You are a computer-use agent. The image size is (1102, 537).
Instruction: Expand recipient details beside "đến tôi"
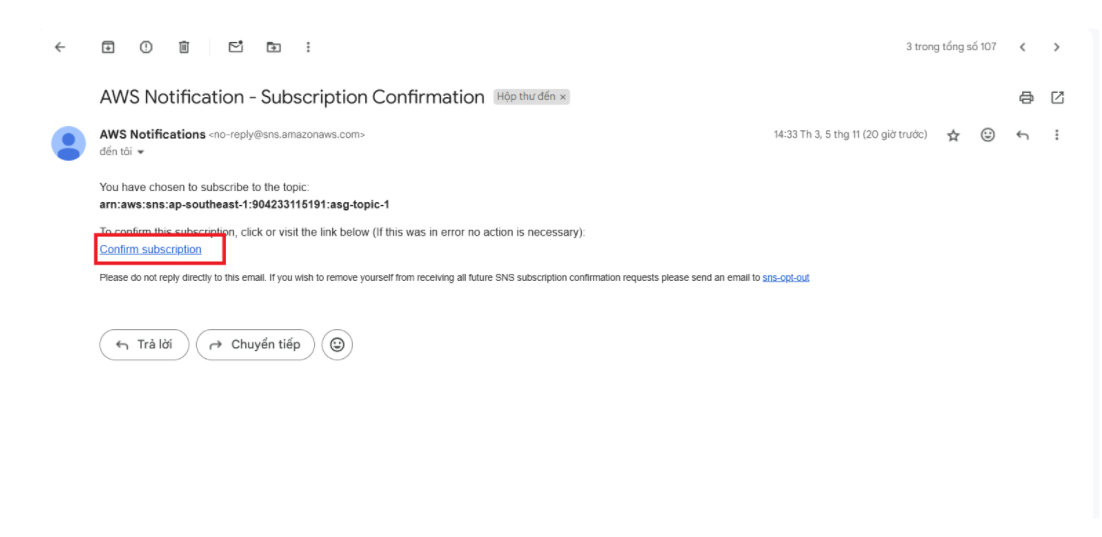(x=141, y=153)
